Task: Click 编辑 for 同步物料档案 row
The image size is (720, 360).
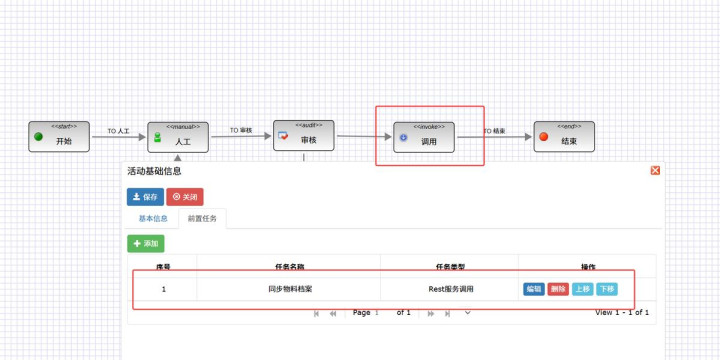Action: click(534, 289)
